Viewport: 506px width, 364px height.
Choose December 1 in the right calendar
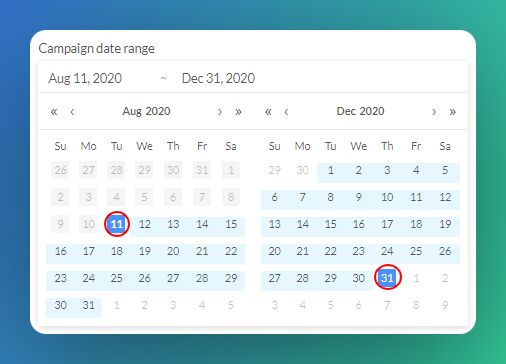pos(330,170)
